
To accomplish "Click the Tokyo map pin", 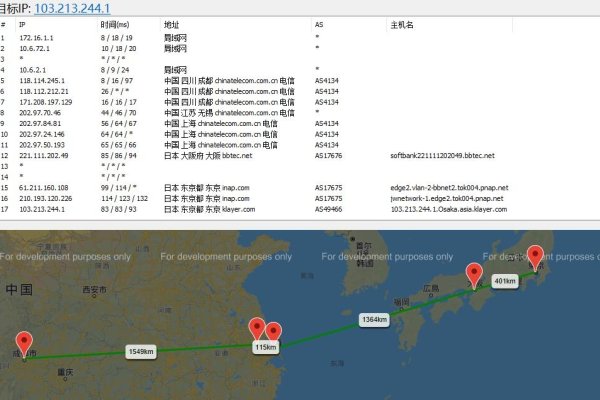I will (535, 258).
